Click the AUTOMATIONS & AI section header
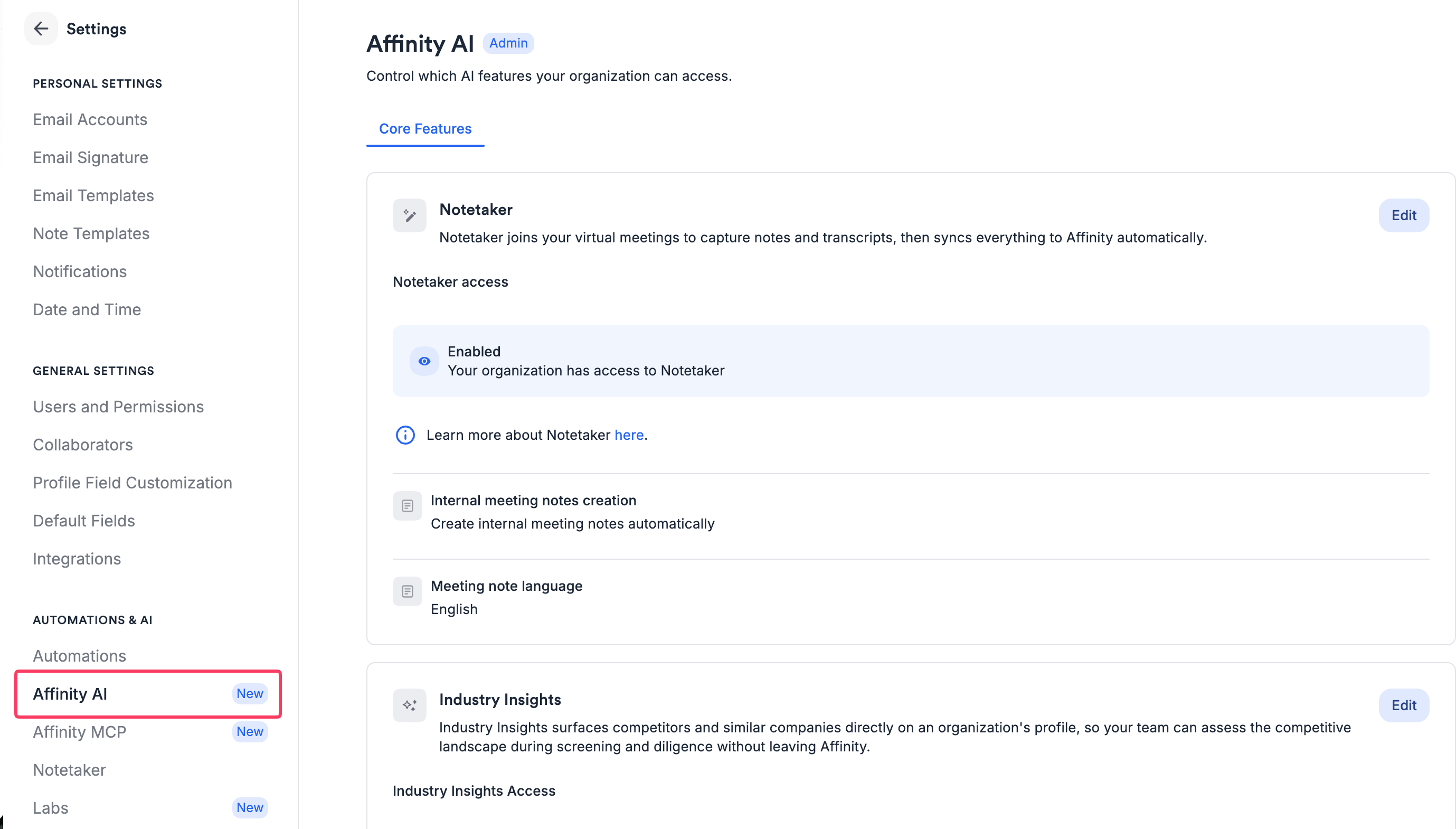 [92, 620]
